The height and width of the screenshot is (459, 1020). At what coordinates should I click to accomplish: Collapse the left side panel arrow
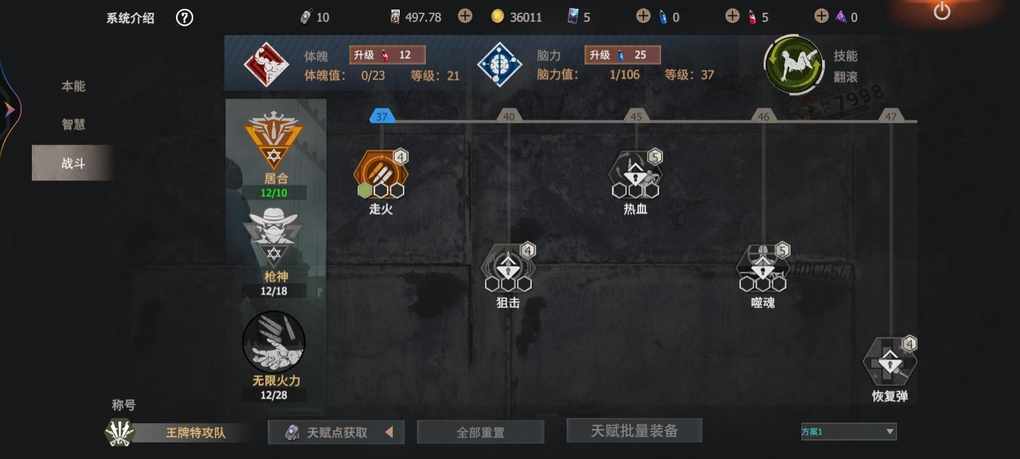tap(9, 111)
